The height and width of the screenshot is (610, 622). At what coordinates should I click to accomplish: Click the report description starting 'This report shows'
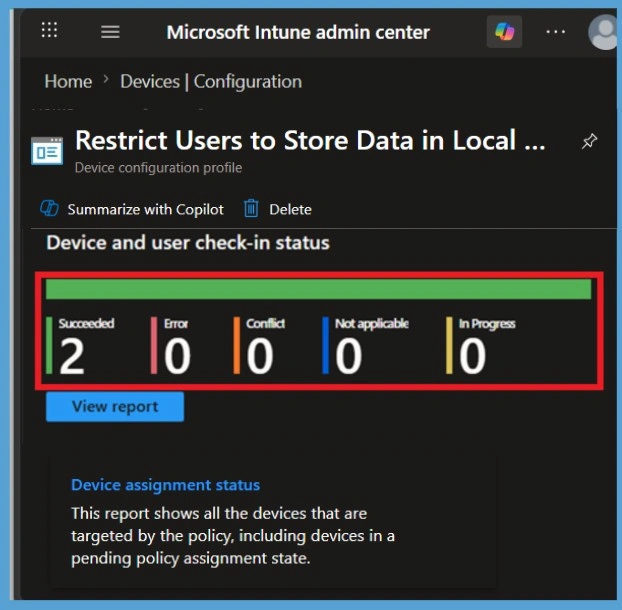coord(233,536)
